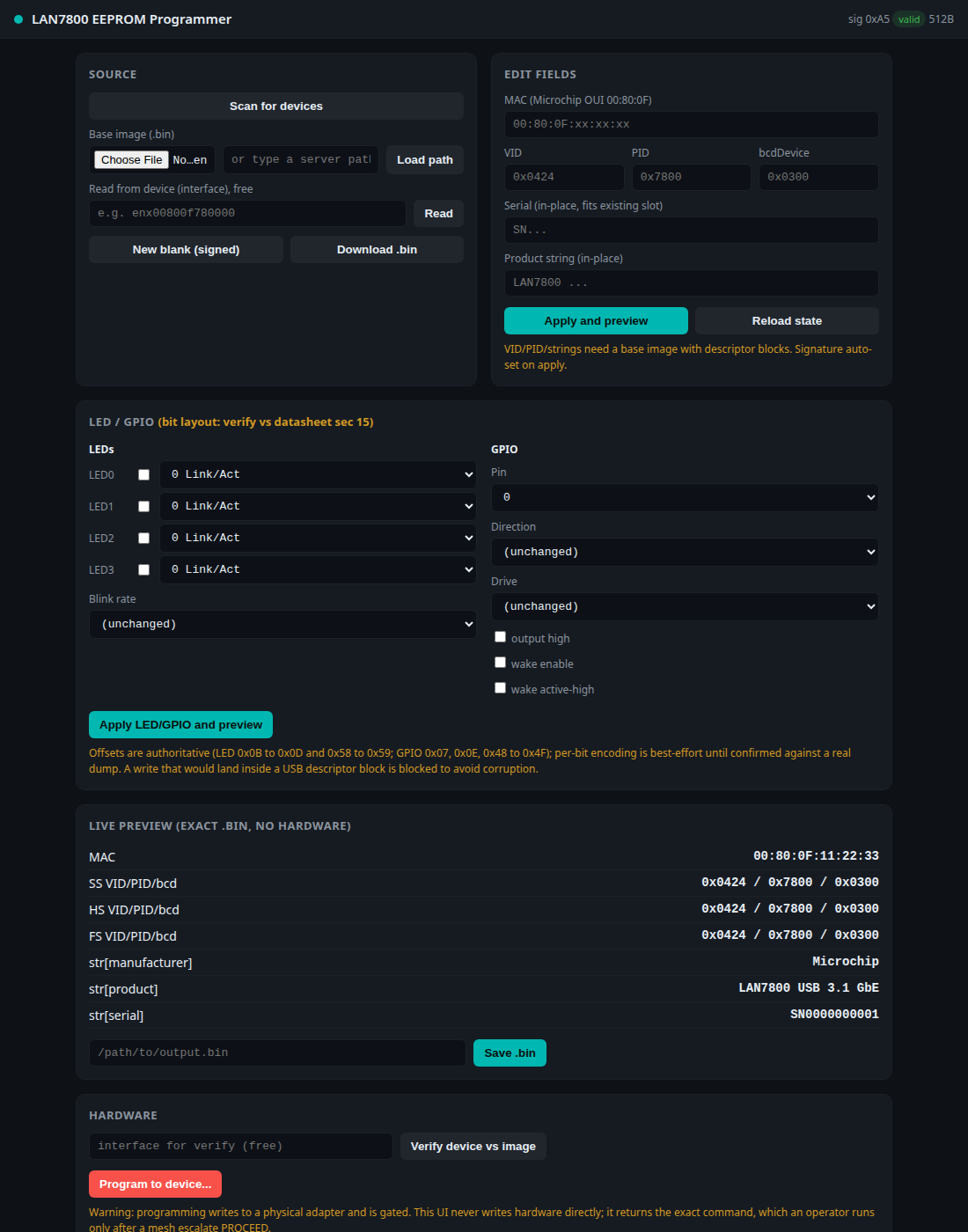Focus the bcdDevice input field
Image resolution: width=968 pixels, height=1232 pixels.
[x=818, y=177]
